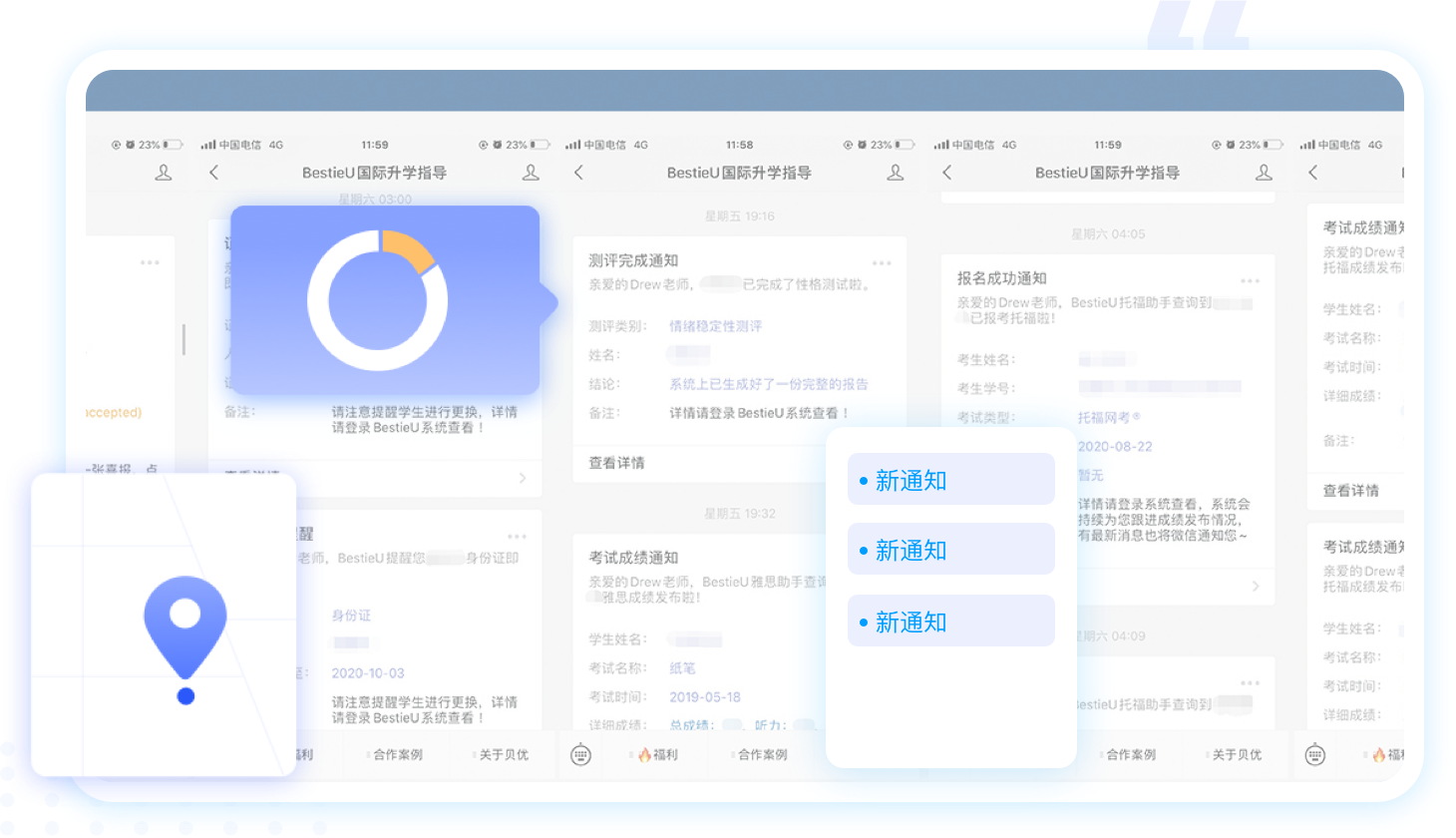Open the more-options dots on the 身份证 reminder card
Image resolution: width=1456 pixels, height=838 pixels.
coord(517,537)
